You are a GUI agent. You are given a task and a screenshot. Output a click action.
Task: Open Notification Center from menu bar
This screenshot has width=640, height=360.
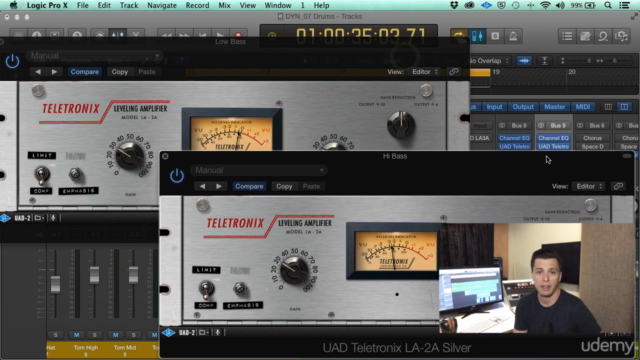[x=624, y=5]
